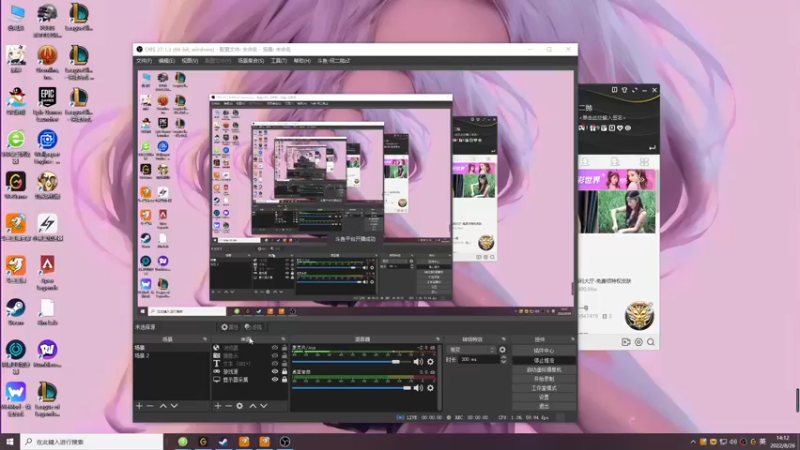The image size is (800, 450).
Task: Mute the Desktop Audio speaker icon
Action: (x=418, y=388)
